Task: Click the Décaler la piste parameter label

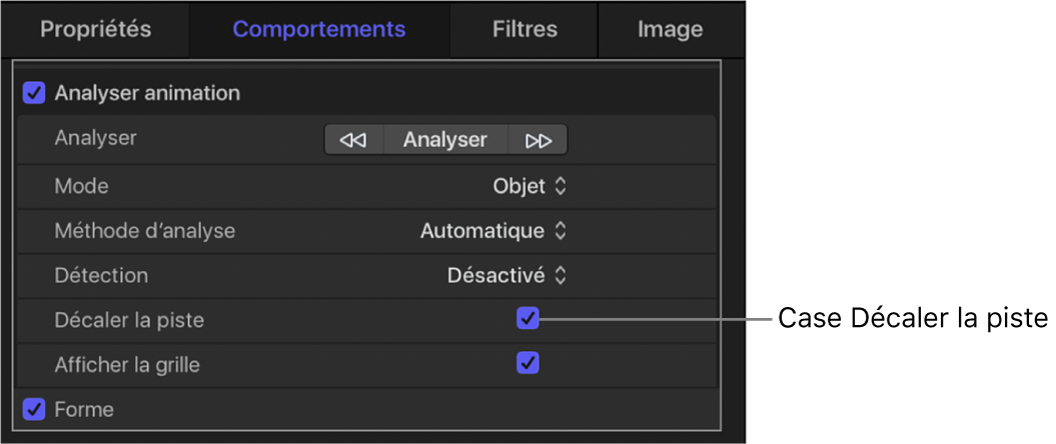Action: point(130,320)
